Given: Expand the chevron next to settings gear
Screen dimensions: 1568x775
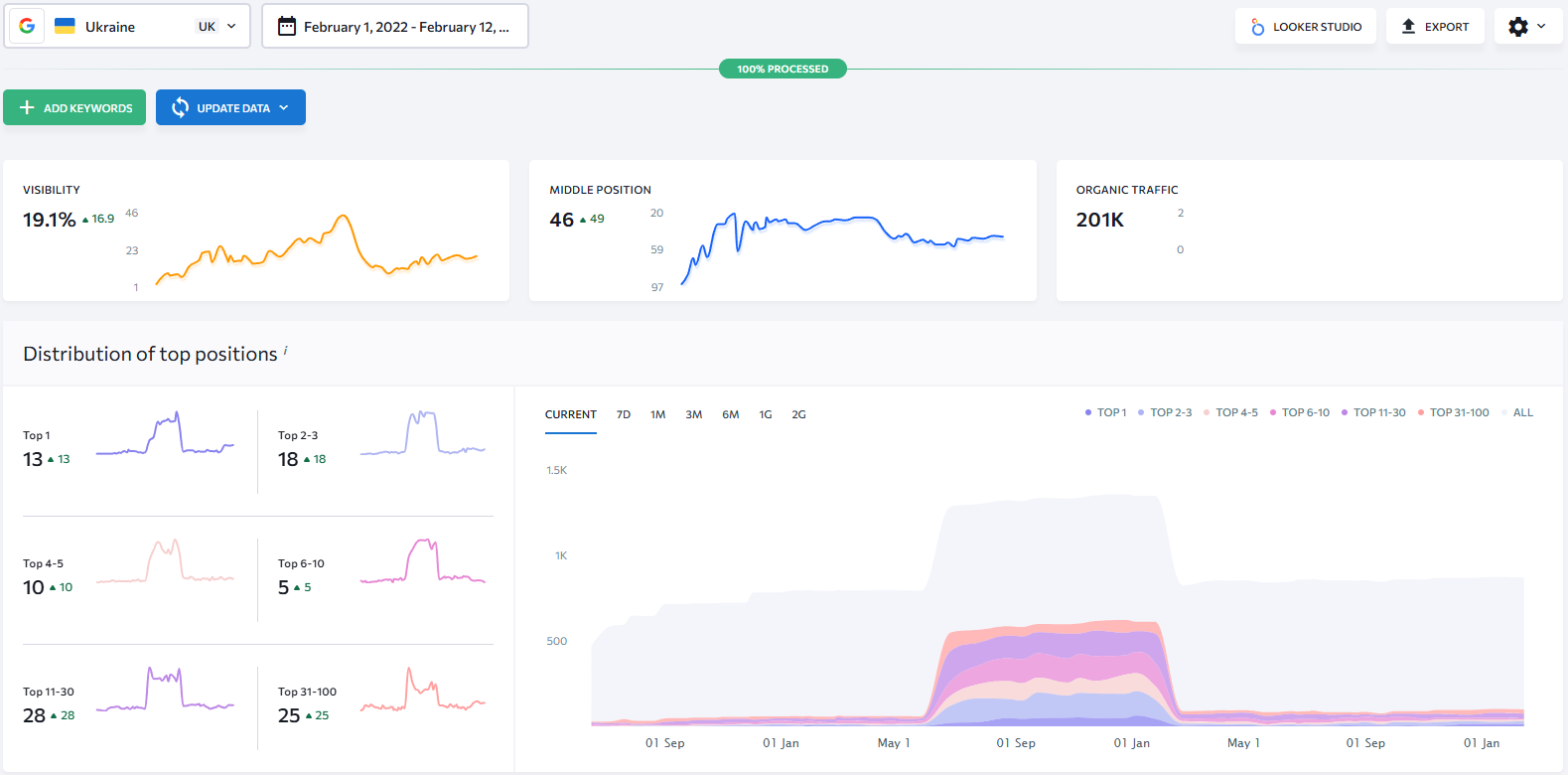Looking at the screenshot, I should [x=1541, y=27].
